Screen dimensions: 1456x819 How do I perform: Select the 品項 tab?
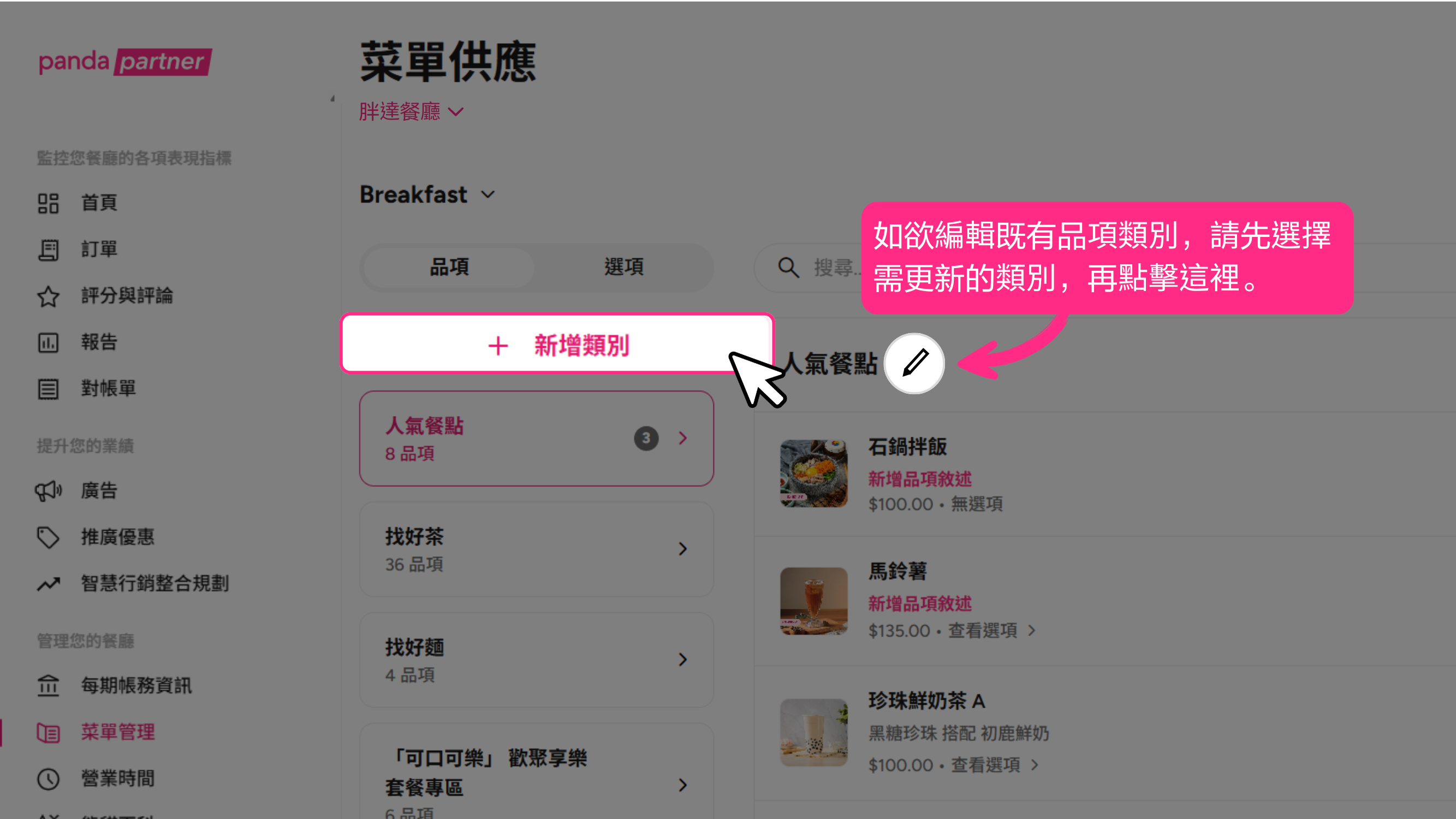point(449,267)
